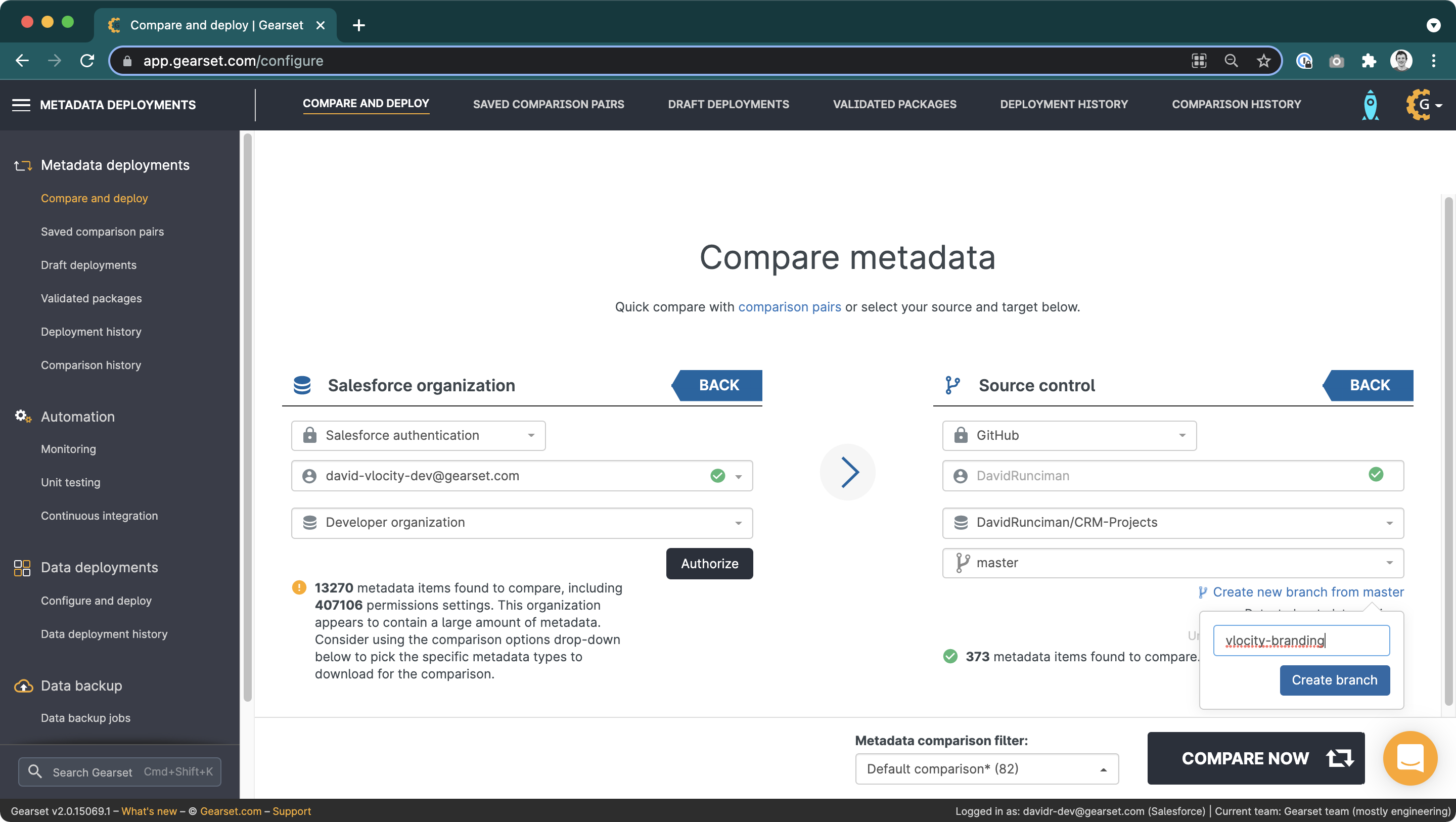Click the Data backup cloud icon
1456x822 pixels.
[x=23, y=686]
